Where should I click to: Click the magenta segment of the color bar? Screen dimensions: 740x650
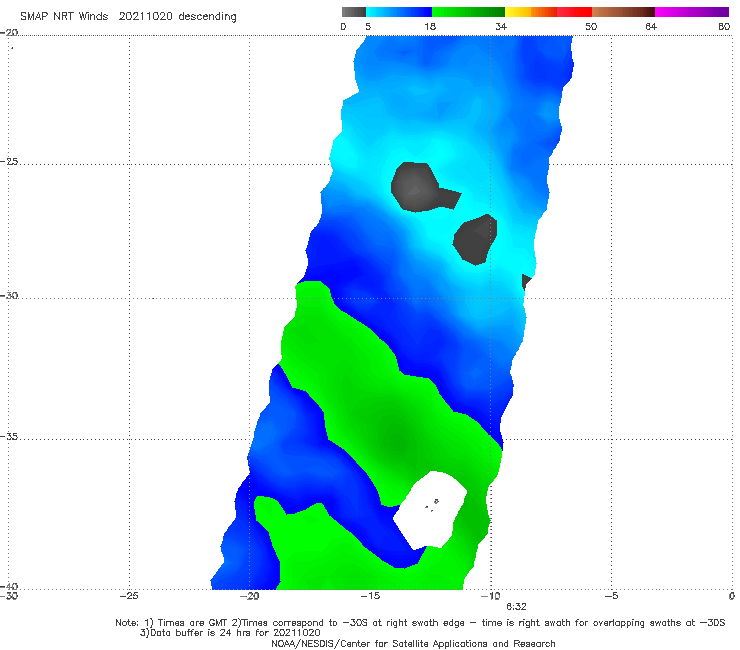pos(692,12)
